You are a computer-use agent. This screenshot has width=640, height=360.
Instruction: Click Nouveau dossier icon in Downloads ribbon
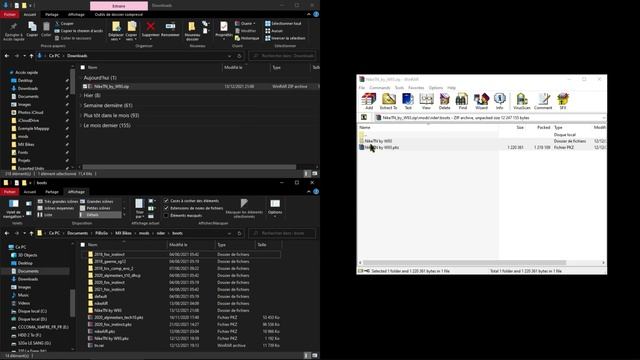click(x=192, y=31)
